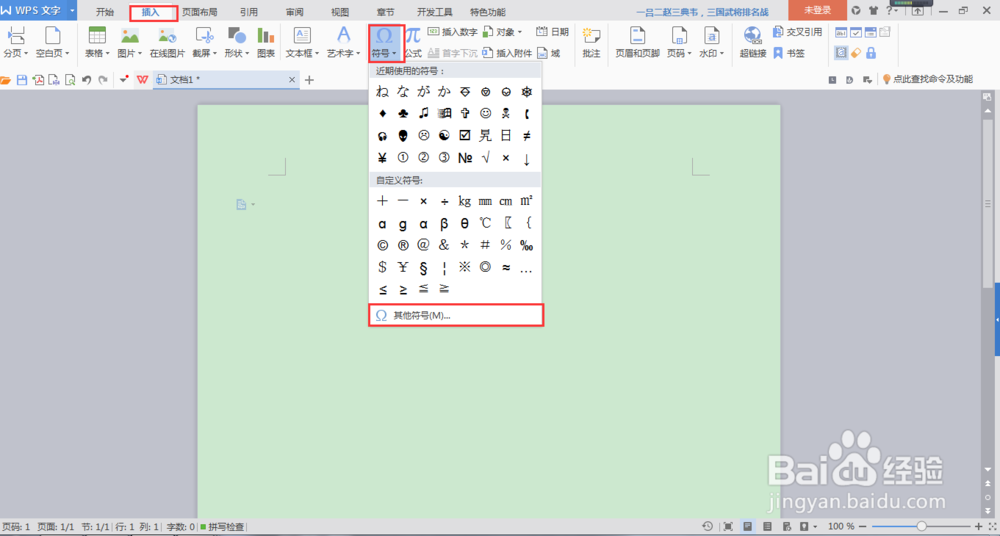Click the zoom in plus button

[980, 526]
